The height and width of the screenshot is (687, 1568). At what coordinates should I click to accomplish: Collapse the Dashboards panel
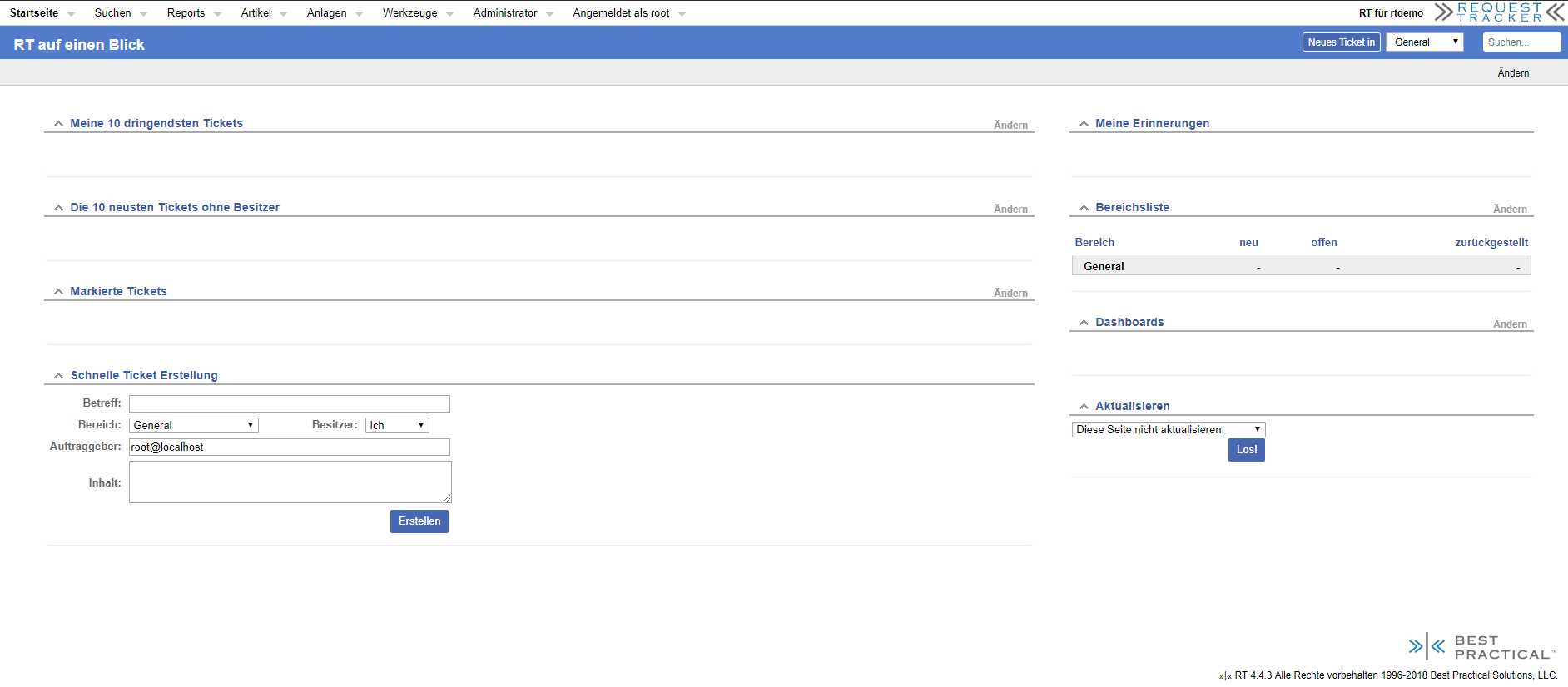pyautogui.click(x=1084, y=323)
